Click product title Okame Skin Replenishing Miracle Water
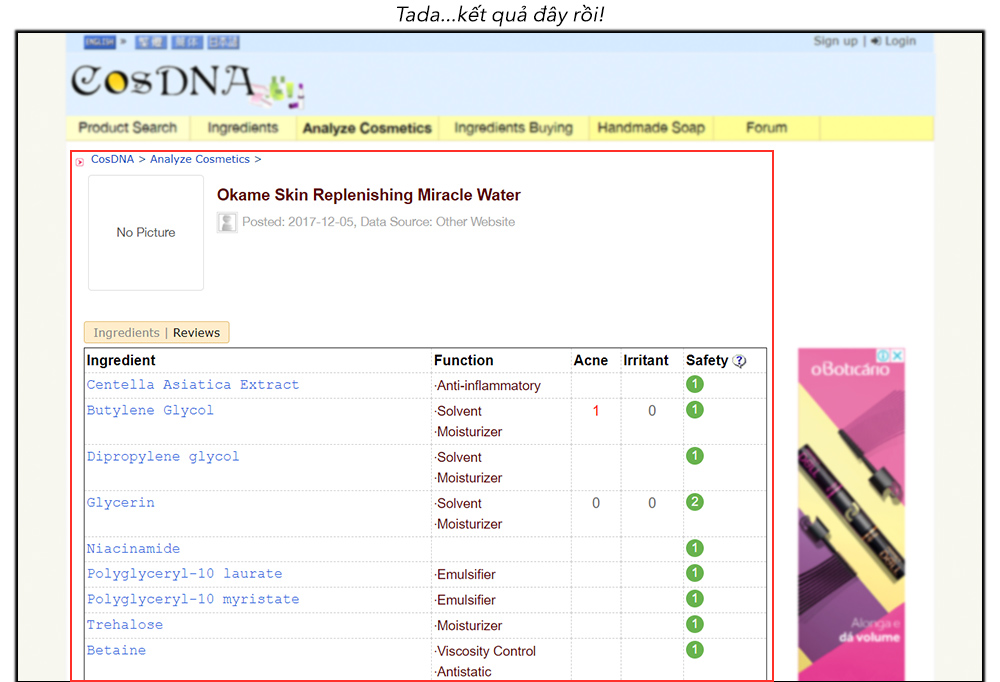1000x682 pixels. 369,195
